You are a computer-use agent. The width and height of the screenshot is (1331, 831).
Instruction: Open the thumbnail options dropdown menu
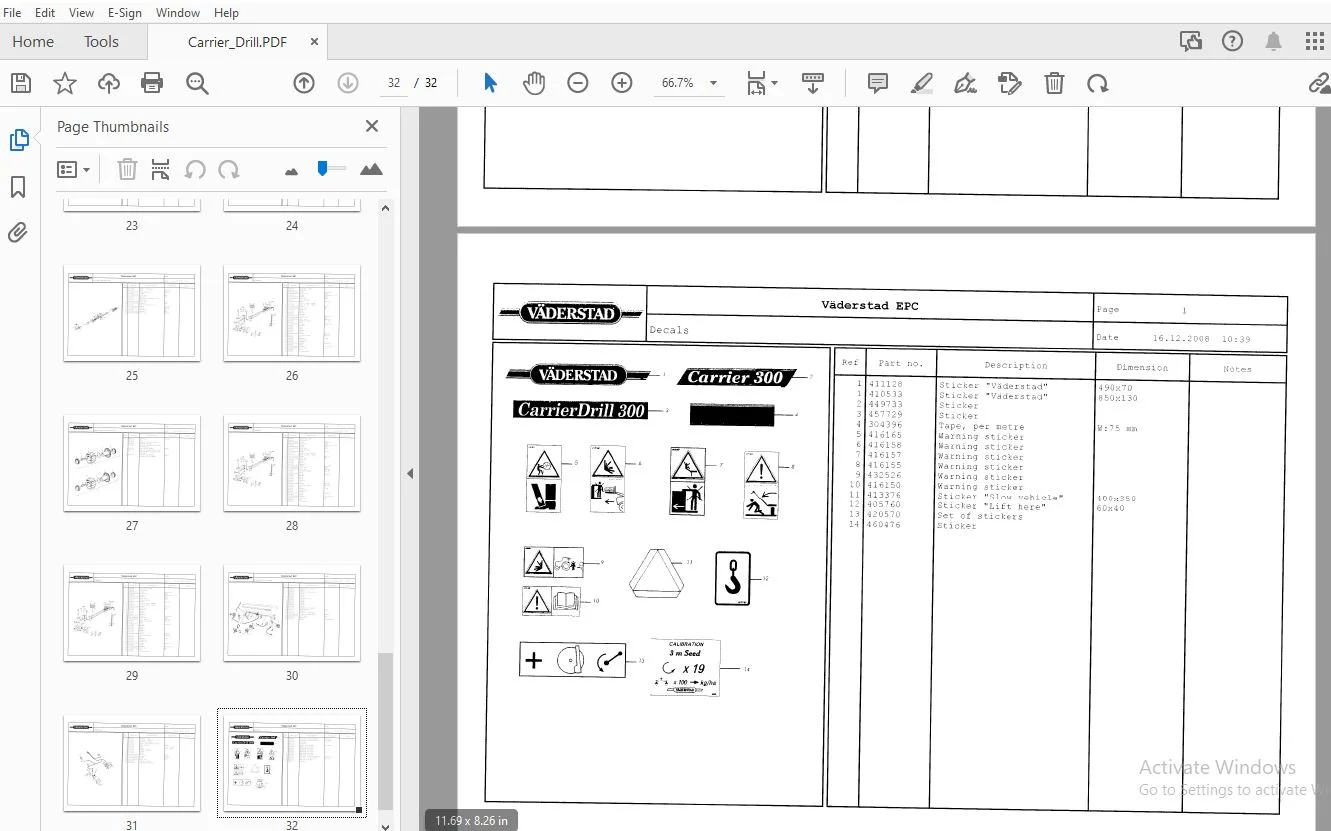click(x=74, y=170)
